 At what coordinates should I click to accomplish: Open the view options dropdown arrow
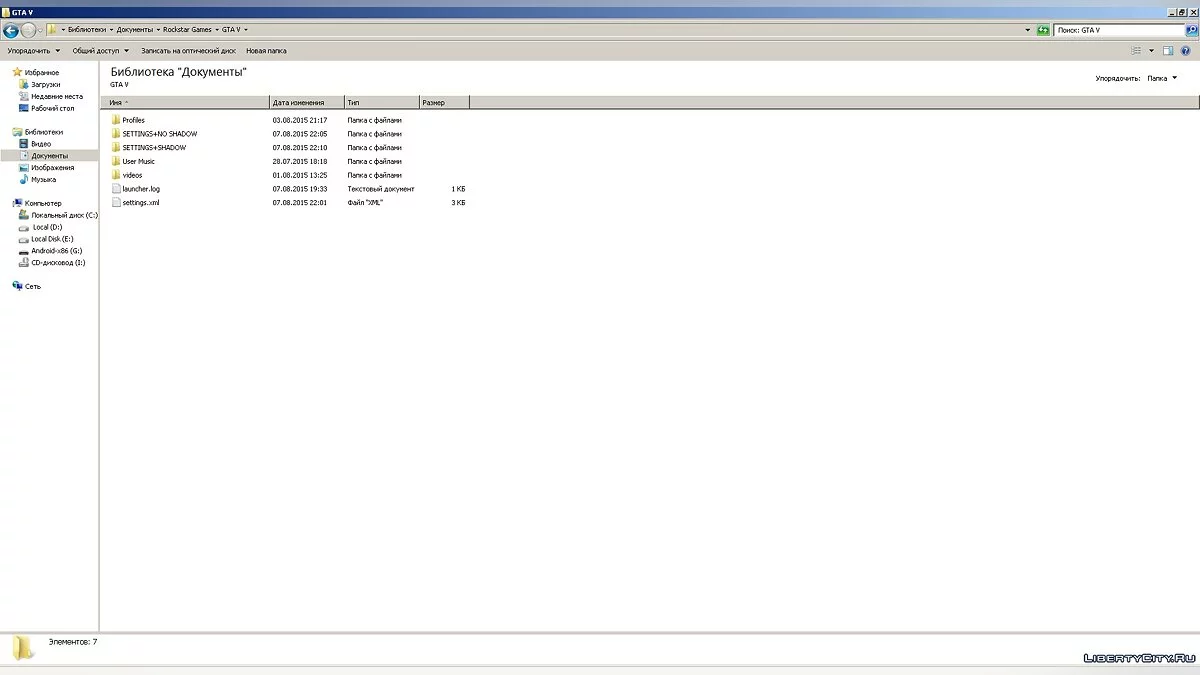pyautogui.click(x=1151, y=50)
